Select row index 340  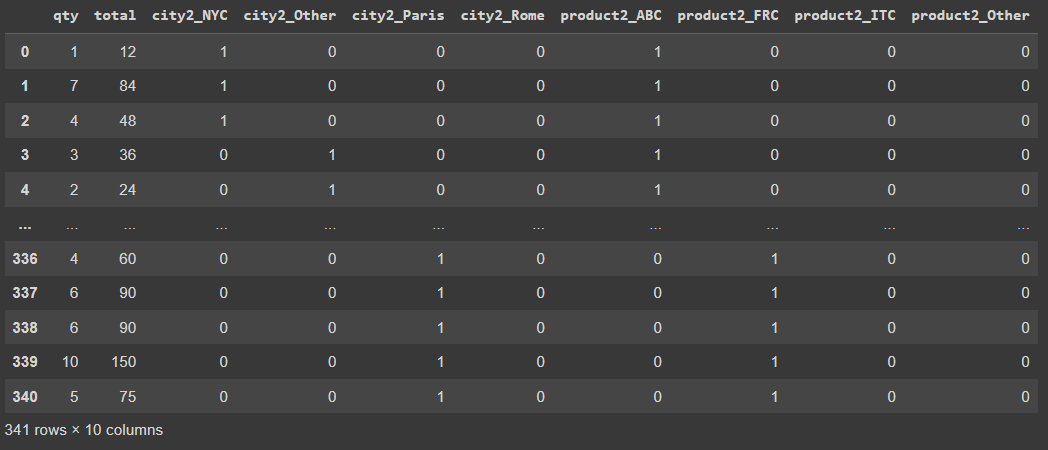pos(24,397)
